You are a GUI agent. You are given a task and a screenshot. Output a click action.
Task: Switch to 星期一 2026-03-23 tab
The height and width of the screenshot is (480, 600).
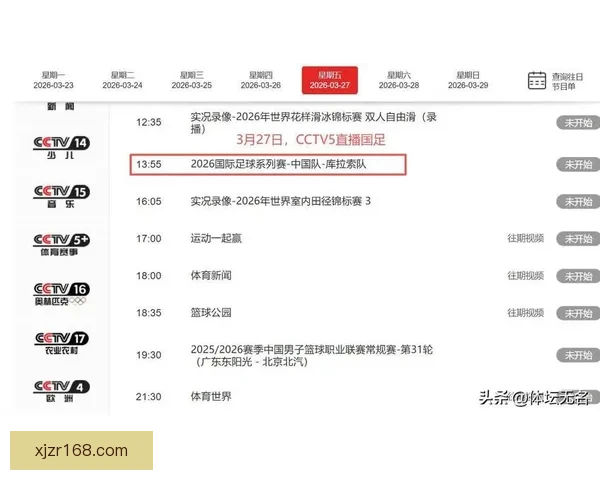point(53,80)
